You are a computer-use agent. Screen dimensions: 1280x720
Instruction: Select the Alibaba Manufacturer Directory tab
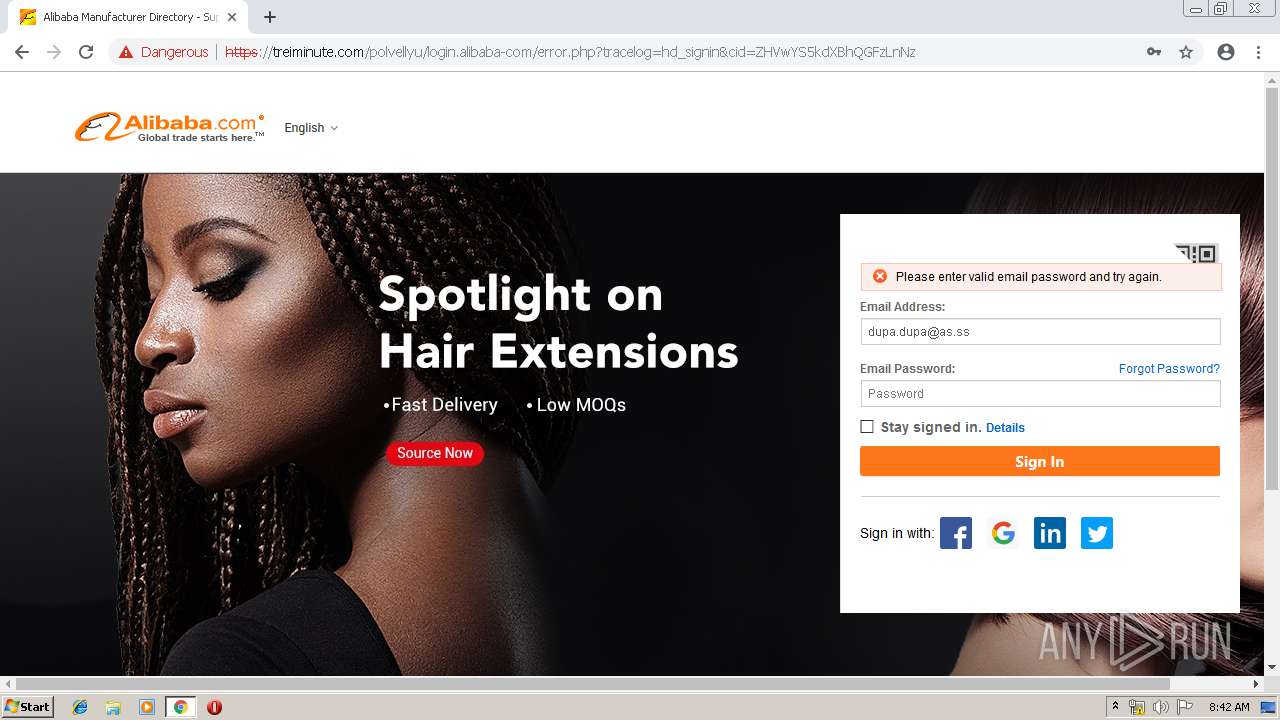[x=128, y=17]
